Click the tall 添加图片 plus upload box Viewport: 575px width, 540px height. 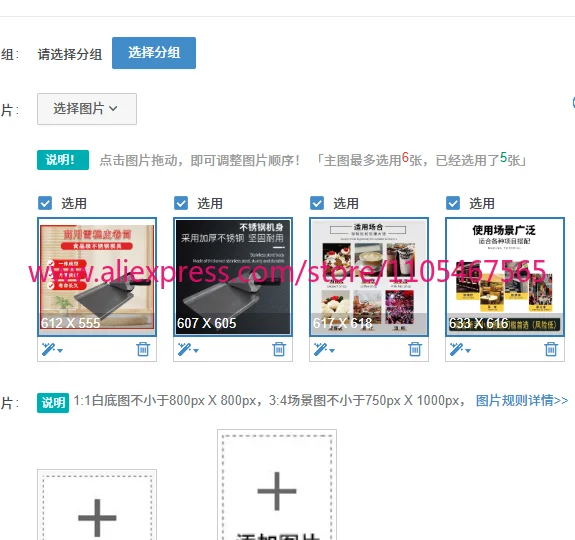[277, 485]
